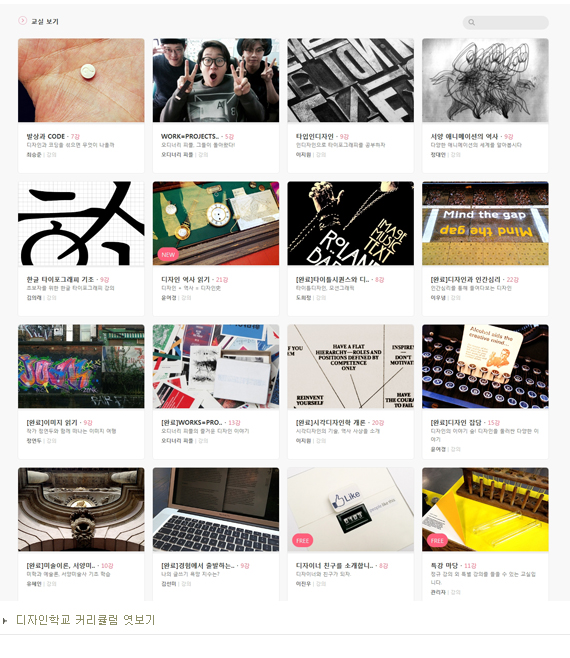The height and width of the screenshot is (658, 570).
Task: Select the laptop keyboard thumbnail
Action: click(x=216, y=509)
